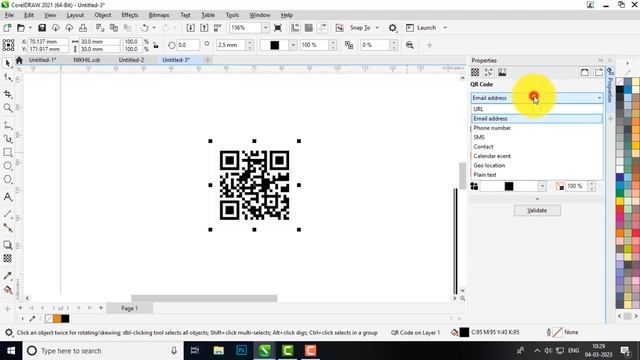This screenshot has height=360, width=640.
Task: Select the Text tool
Action: point(7,197)
